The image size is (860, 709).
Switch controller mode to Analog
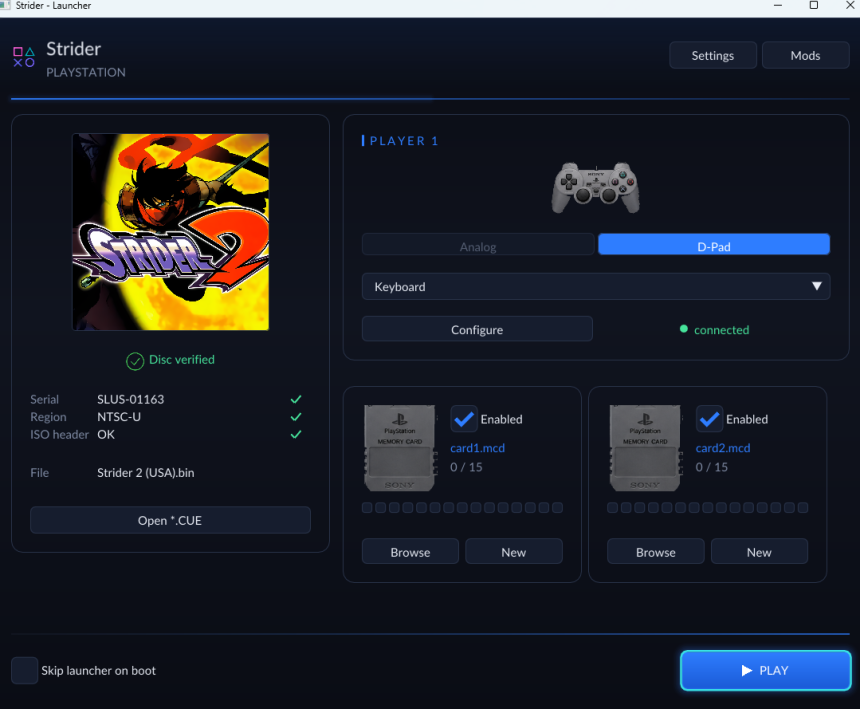(x=478, y=245)
